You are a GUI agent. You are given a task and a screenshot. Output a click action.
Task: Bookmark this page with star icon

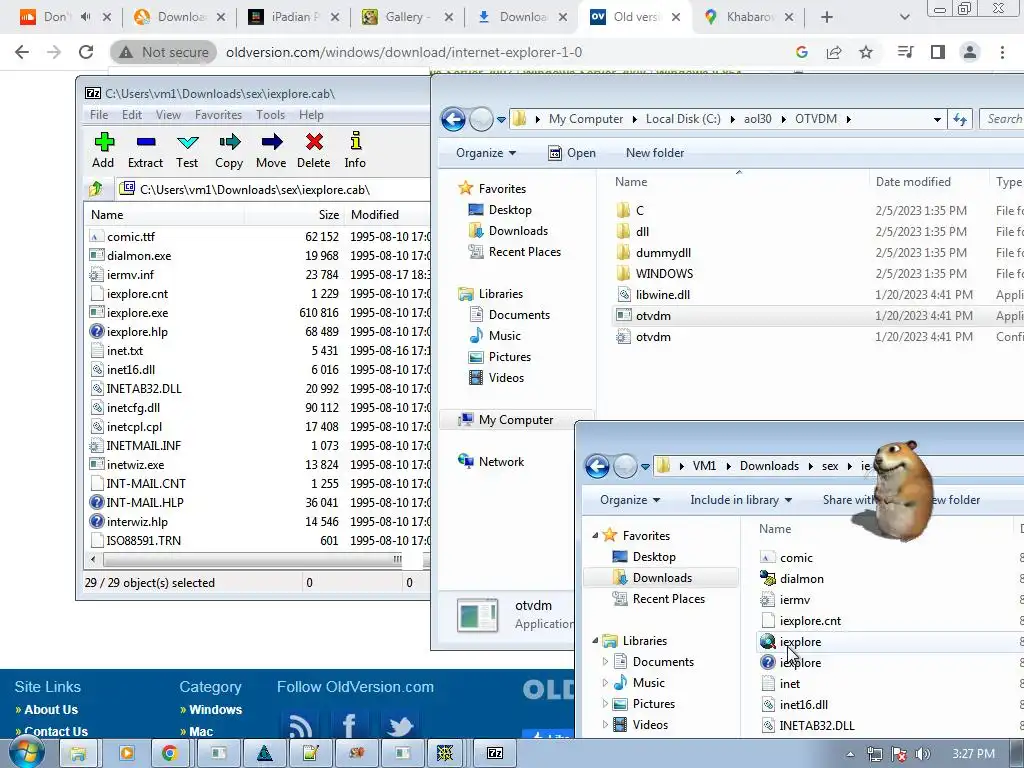[866, 52]
